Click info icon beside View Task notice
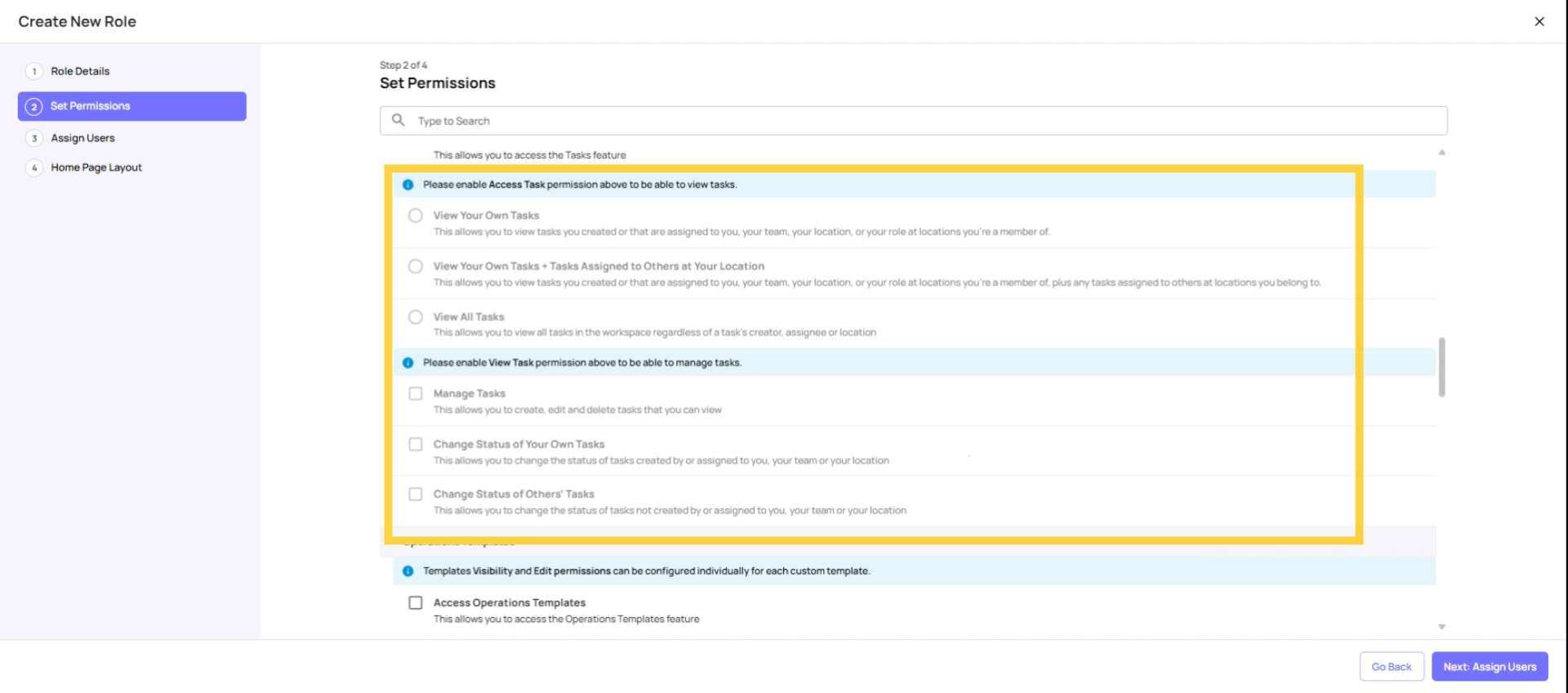 click(x=408, y=363)
